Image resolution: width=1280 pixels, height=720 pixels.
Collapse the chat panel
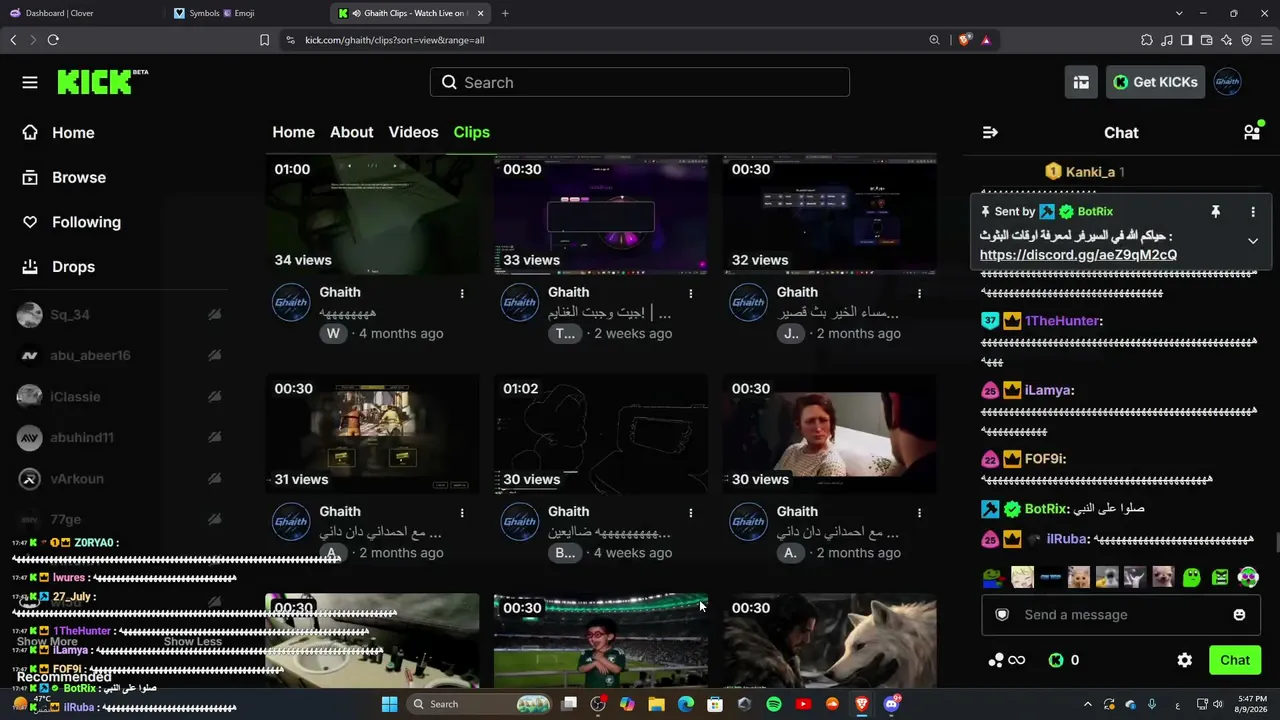(x=990, y=132)
